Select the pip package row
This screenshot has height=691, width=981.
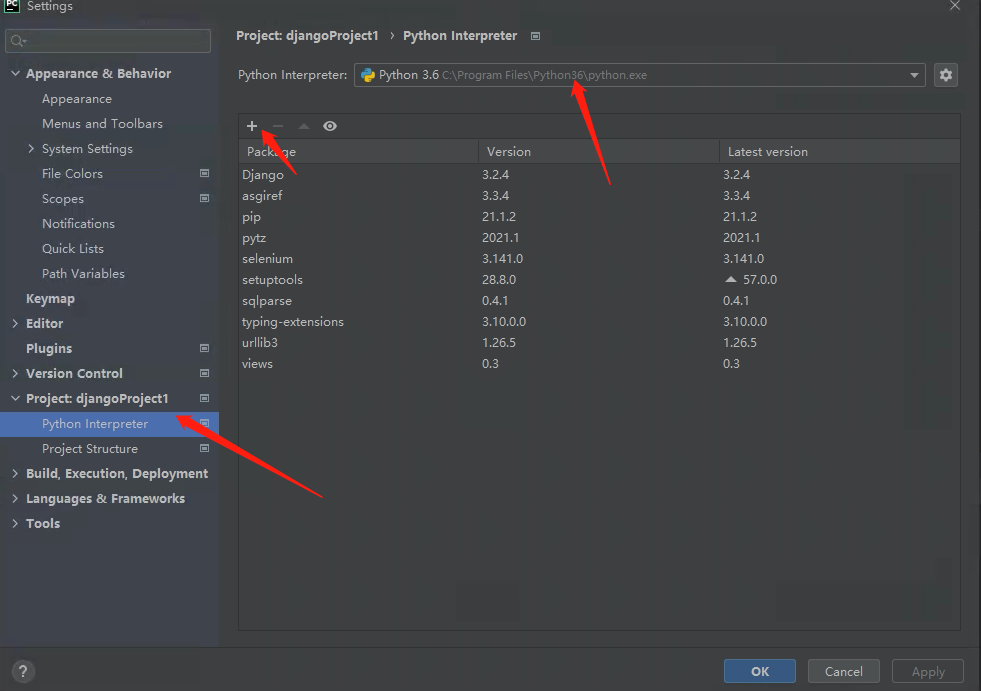point(599,217)
